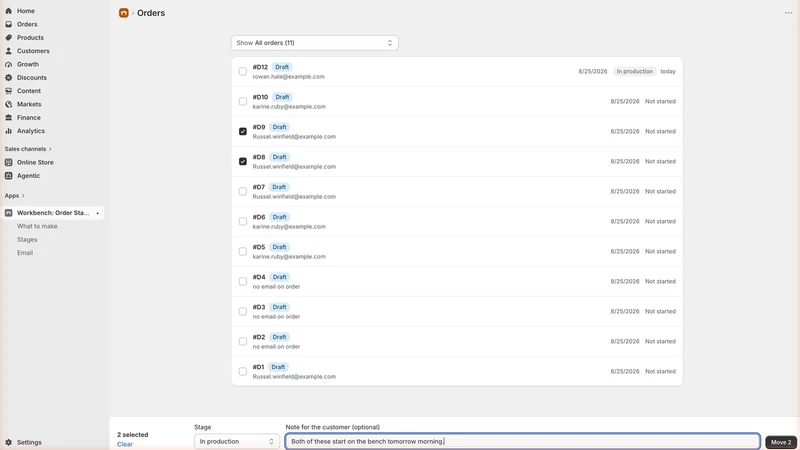Viewport: 800px width, 450px height.
Task: Click the Discounts badge icon
Action: click(x=9, y=78)
